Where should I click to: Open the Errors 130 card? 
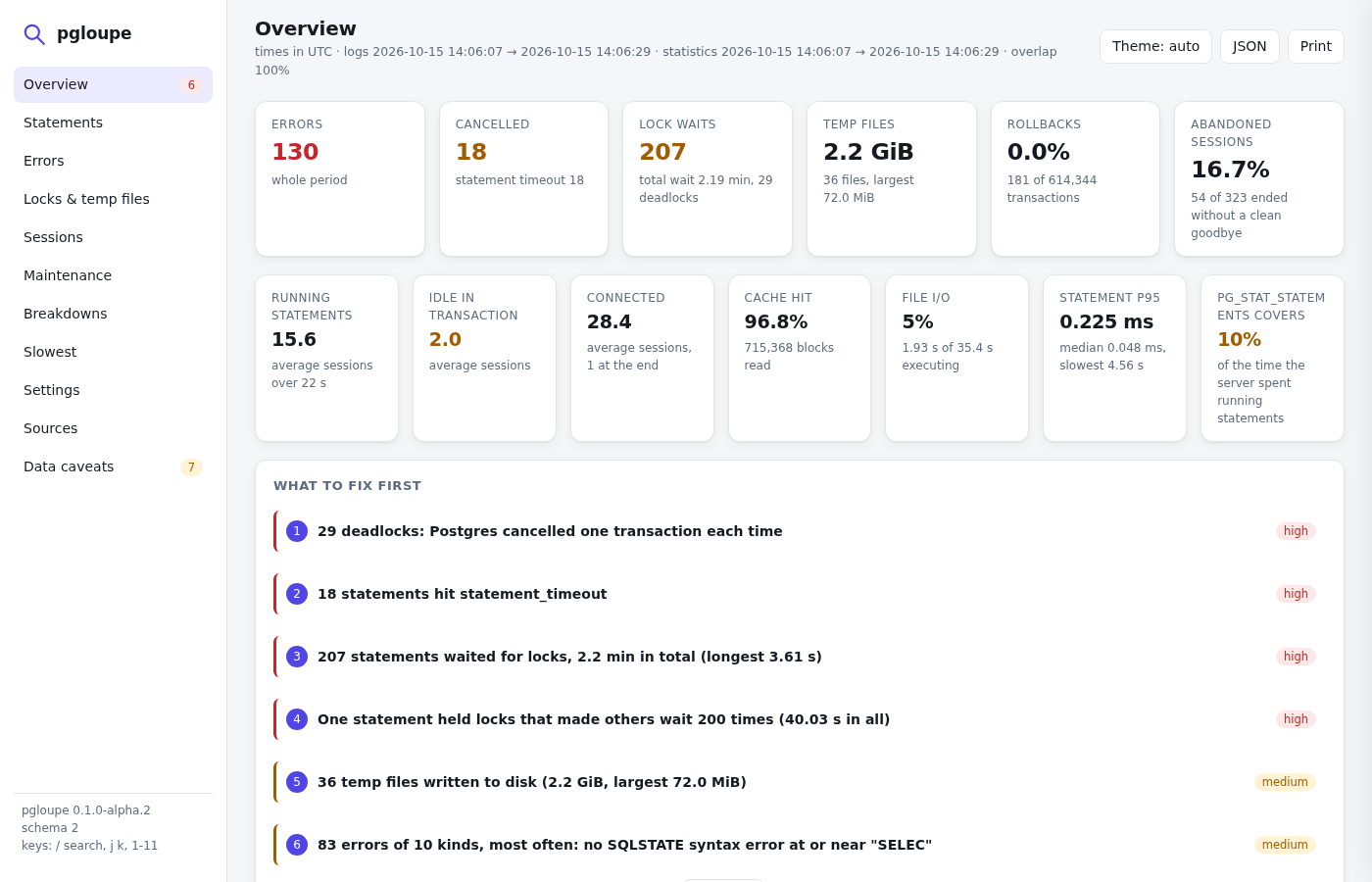[x=340, y=179]
